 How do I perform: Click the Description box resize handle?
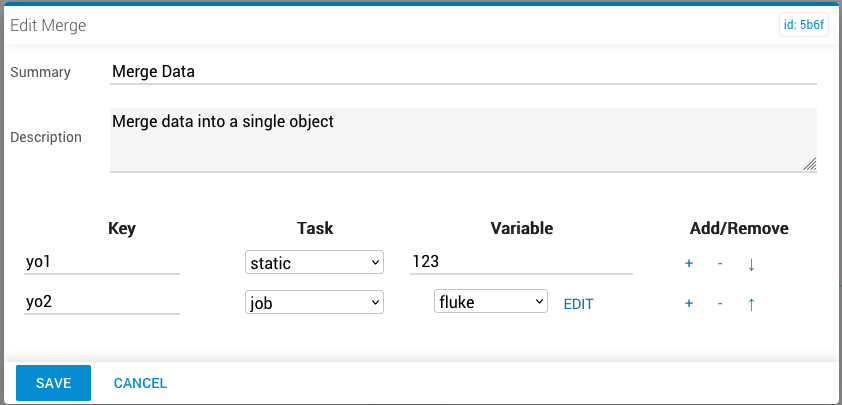point(810,165)
